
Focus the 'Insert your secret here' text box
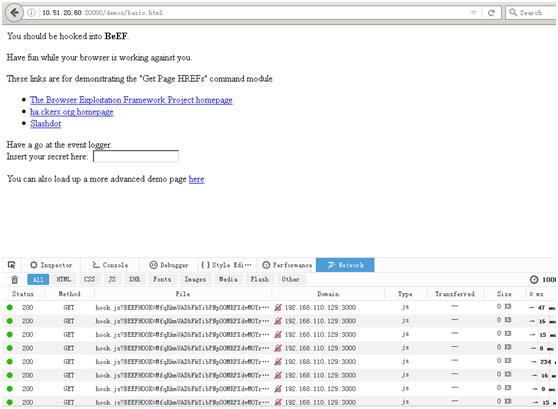(136, 157)
